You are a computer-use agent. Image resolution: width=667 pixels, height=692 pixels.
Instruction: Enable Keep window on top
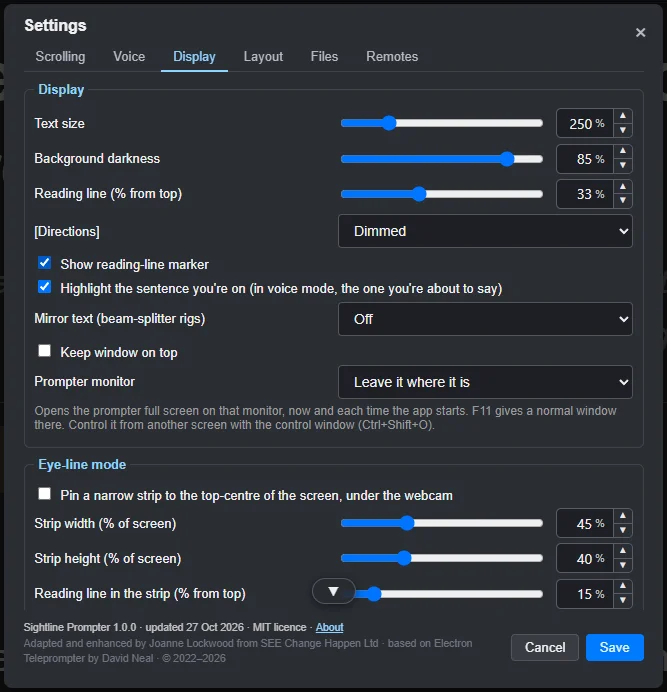coord(45,351)
